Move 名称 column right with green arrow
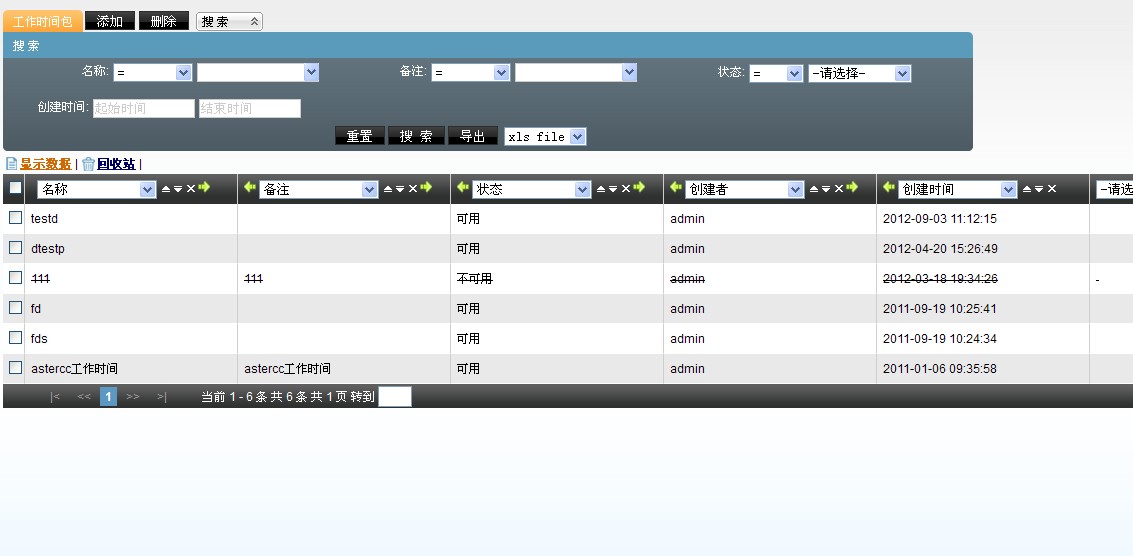The image size is (1133, 556). tap(205, 188)
